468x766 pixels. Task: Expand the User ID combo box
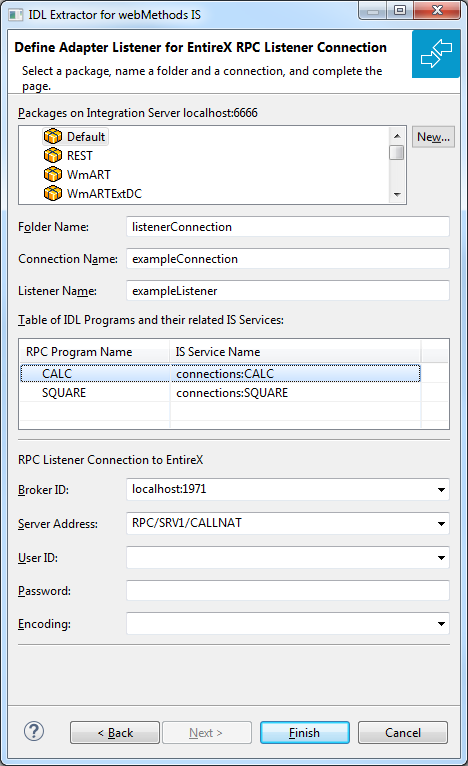441,557
